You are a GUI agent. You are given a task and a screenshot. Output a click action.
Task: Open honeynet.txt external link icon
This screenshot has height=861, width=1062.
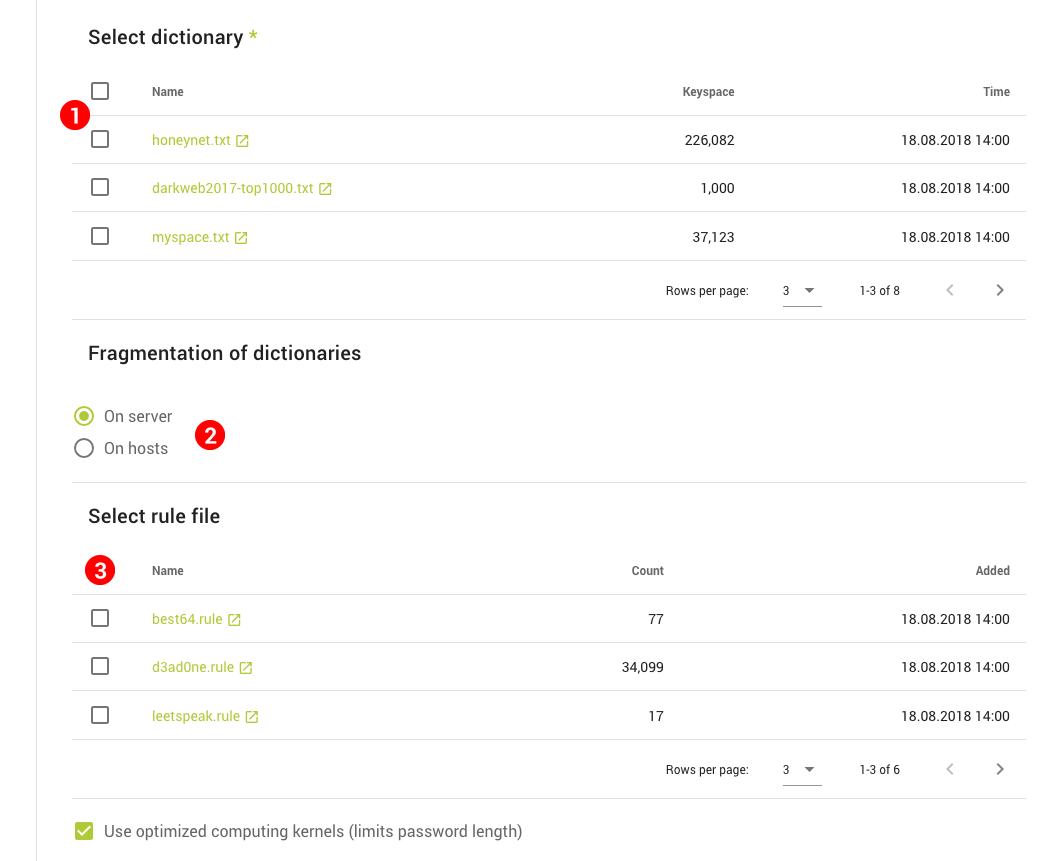242,141
